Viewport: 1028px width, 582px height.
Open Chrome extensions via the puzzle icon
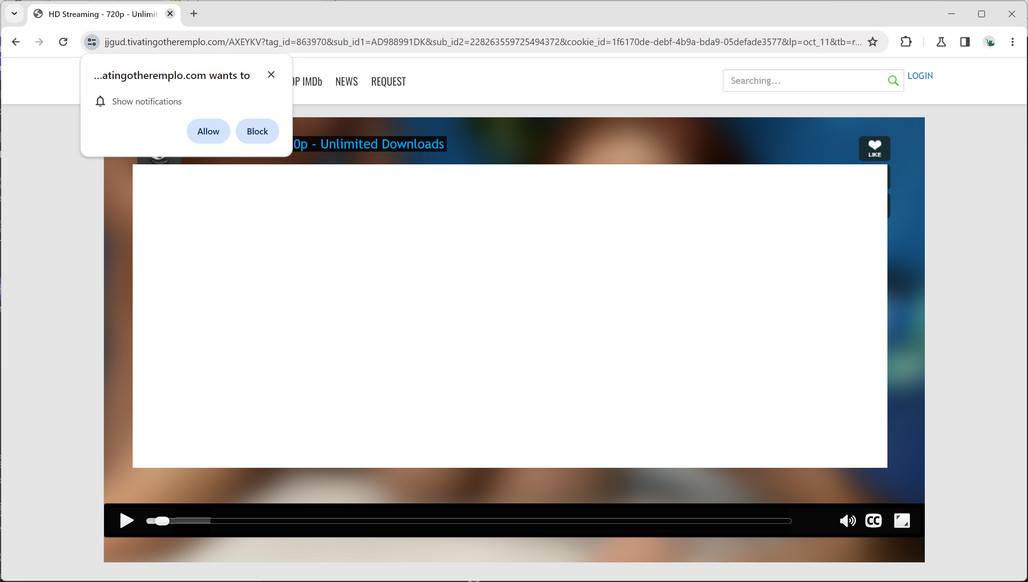[x=905, y=42]
